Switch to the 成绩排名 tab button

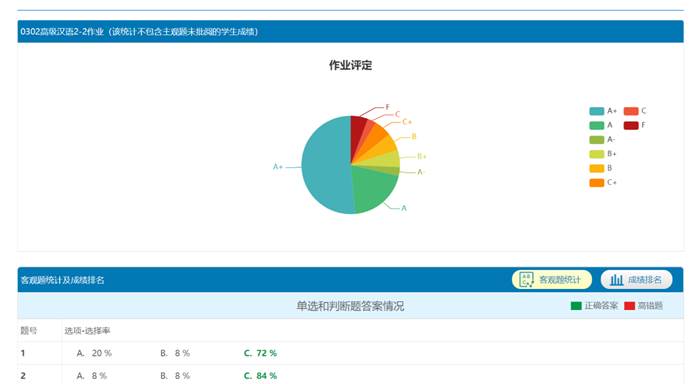tap(636, 280)
